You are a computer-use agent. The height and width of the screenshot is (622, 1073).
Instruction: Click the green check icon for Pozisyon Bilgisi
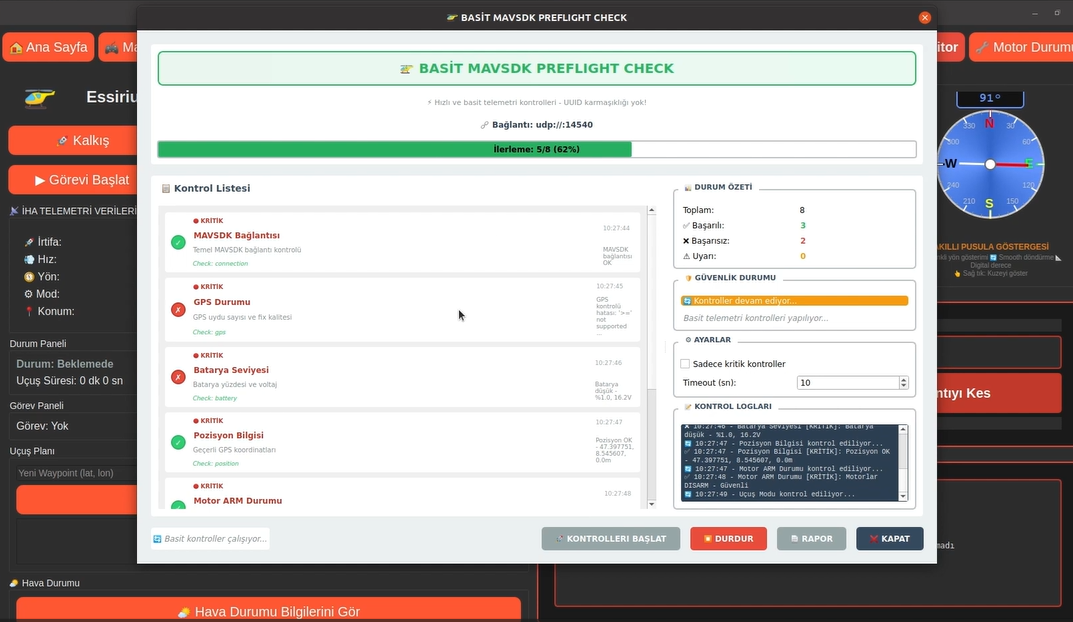178,442
